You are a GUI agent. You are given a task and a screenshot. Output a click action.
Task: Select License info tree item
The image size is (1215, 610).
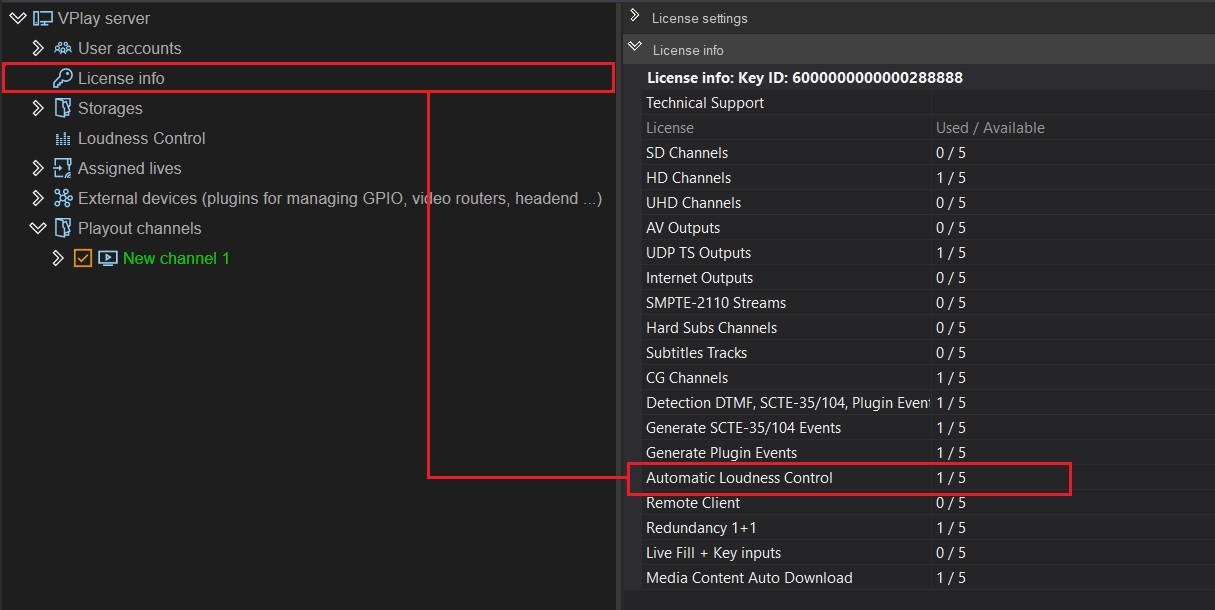click(x=121, y=78)
